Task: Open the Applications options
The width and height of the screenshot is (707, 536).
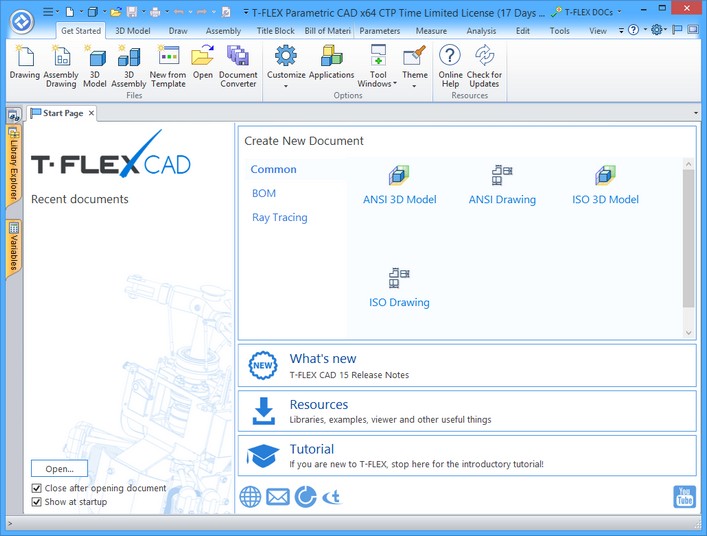Action: tap(331, 62)
